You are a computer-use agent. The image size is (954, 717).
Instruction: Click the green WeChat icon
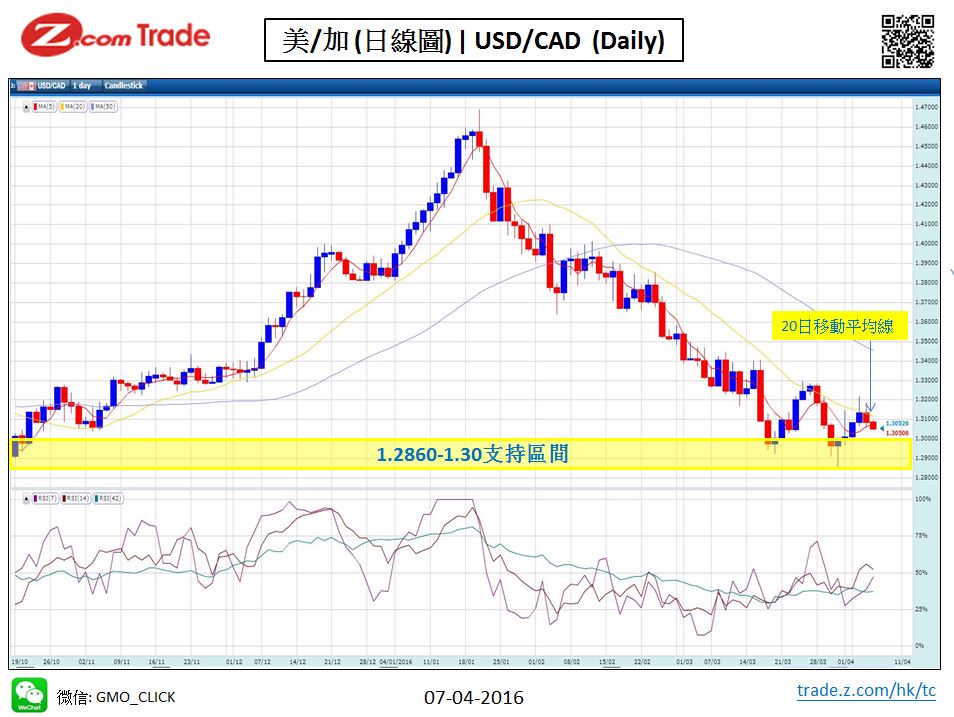29,695
